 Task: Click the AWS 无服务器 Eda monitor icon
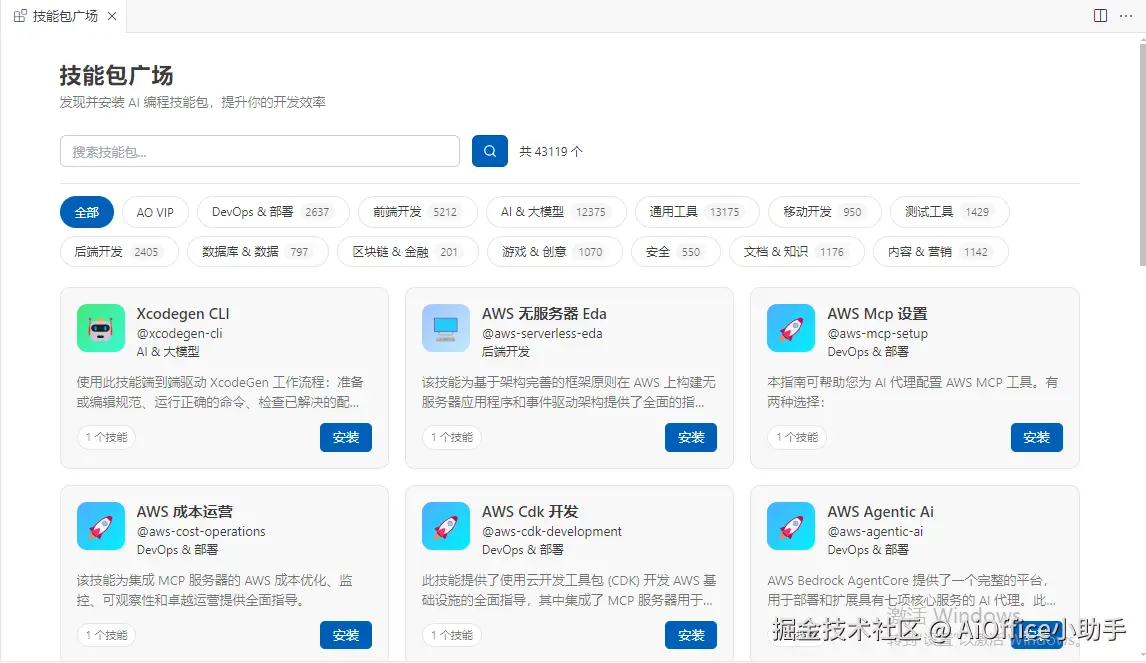[x=446, y=328]
